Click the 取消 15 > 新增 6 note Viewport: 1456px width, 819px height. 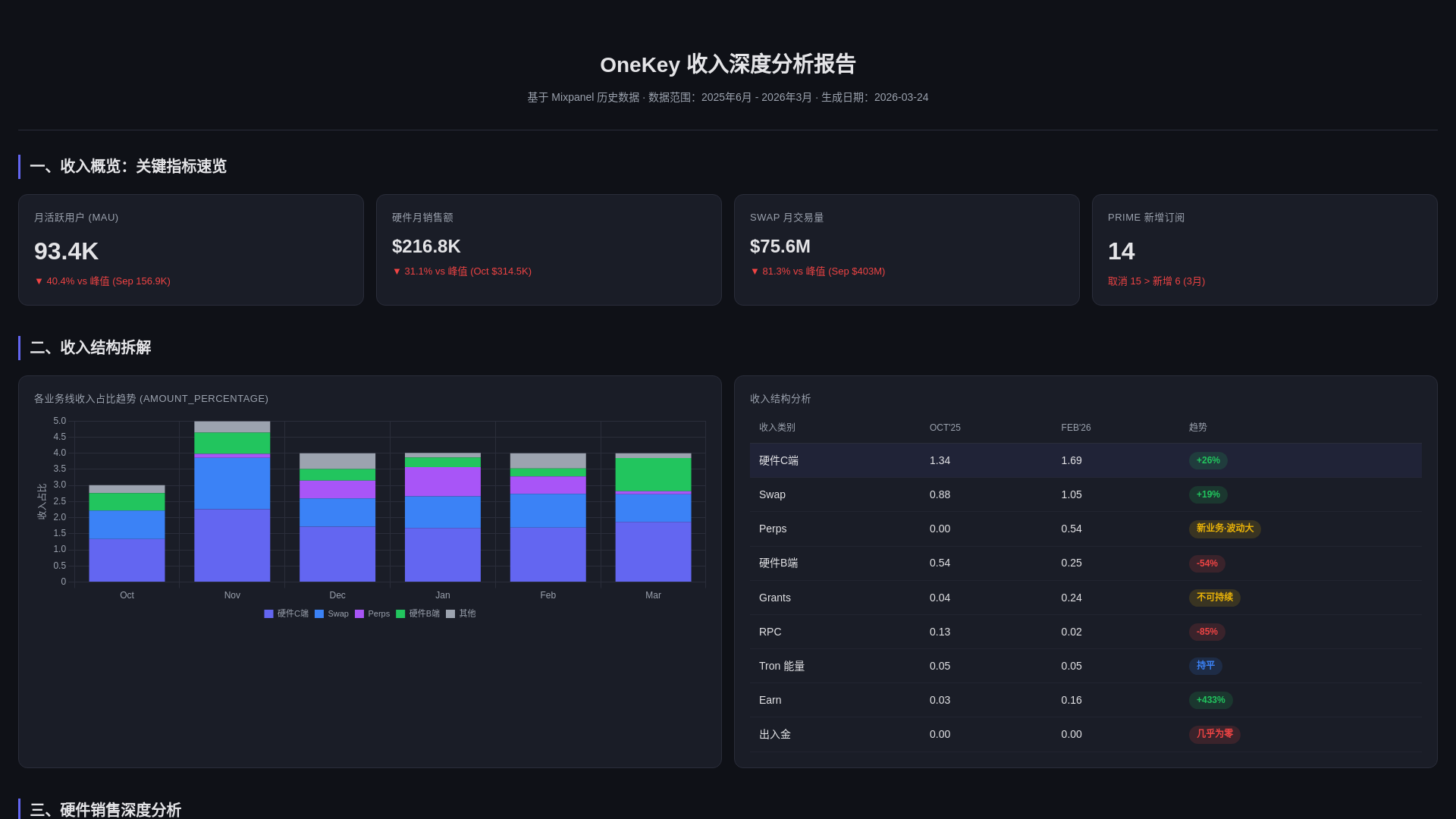1156,281
